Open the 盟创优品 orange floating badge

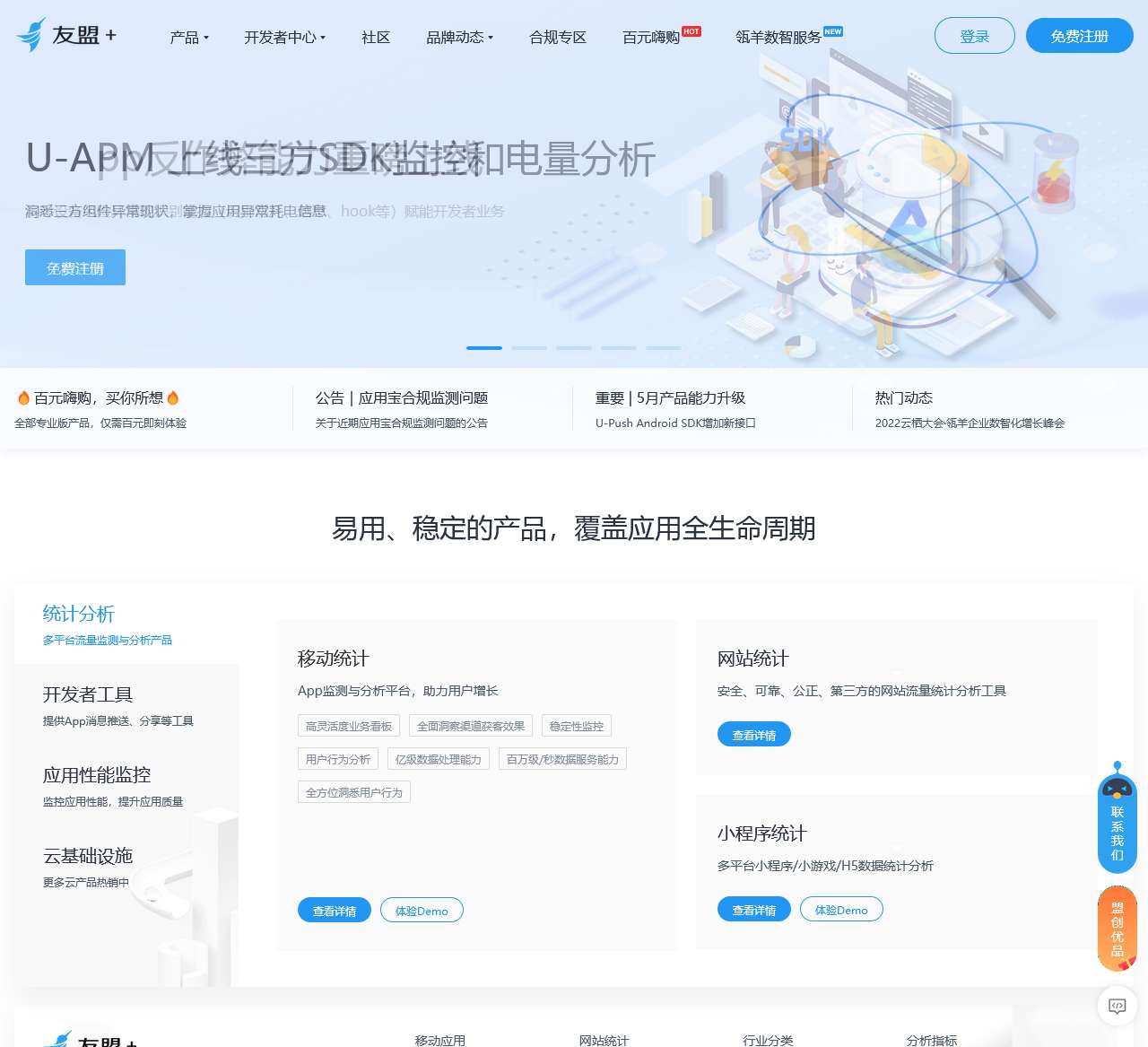click(1117, 929)
